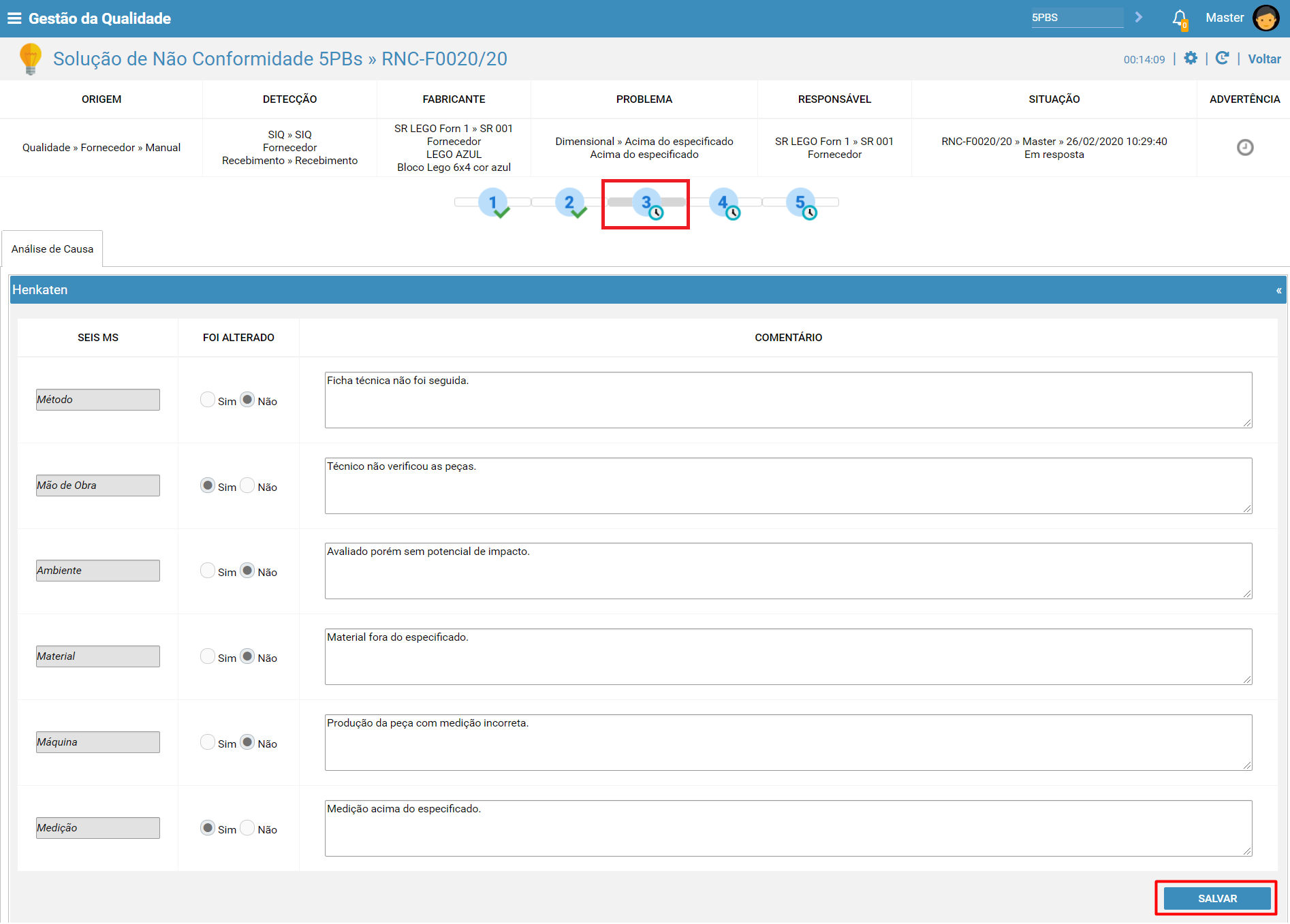This screenshot has height=924, width=1290.
Task: Click the RESPONSÁVEL column header
Action: pyautogui.click(x=834, y=99)
